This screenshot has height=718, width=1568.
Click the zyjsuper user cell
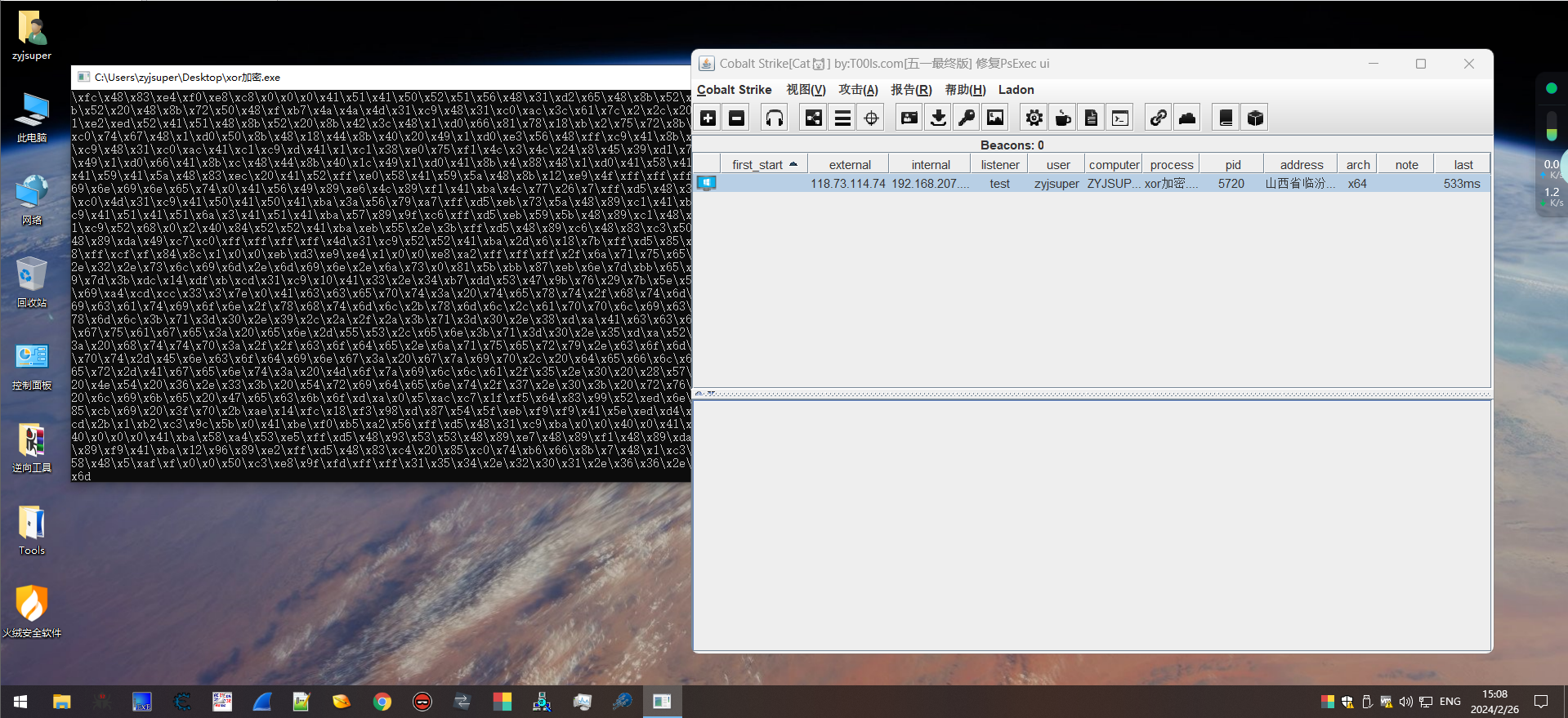[1057, 184]
